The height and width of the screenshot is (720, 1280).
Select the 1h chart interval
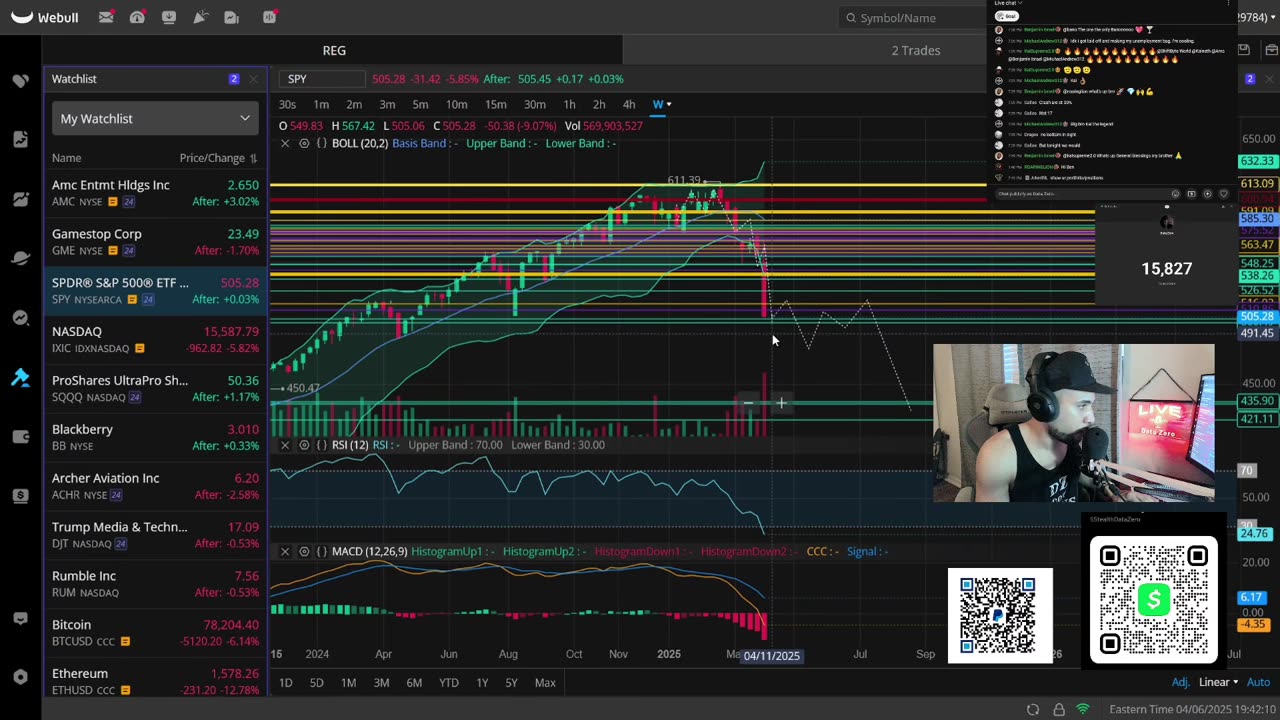pos(569,104)
